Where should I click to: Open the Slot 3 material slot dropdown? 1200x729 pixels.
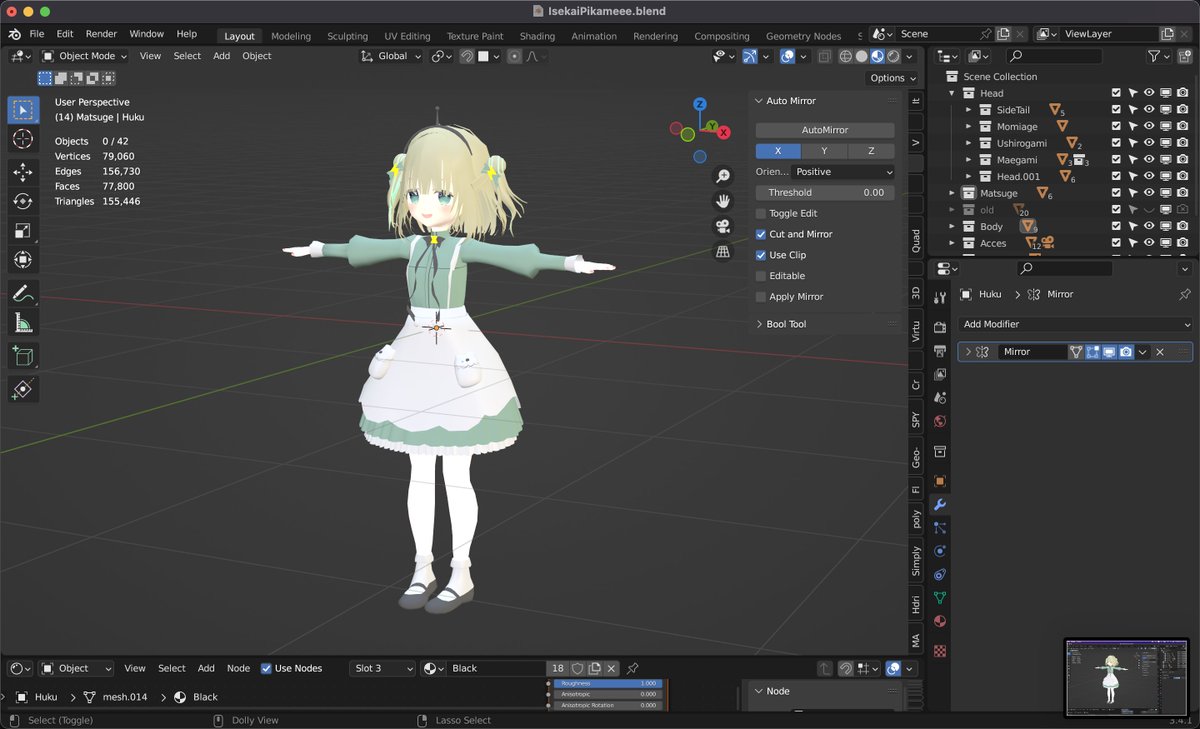click(x=382, y=668)
